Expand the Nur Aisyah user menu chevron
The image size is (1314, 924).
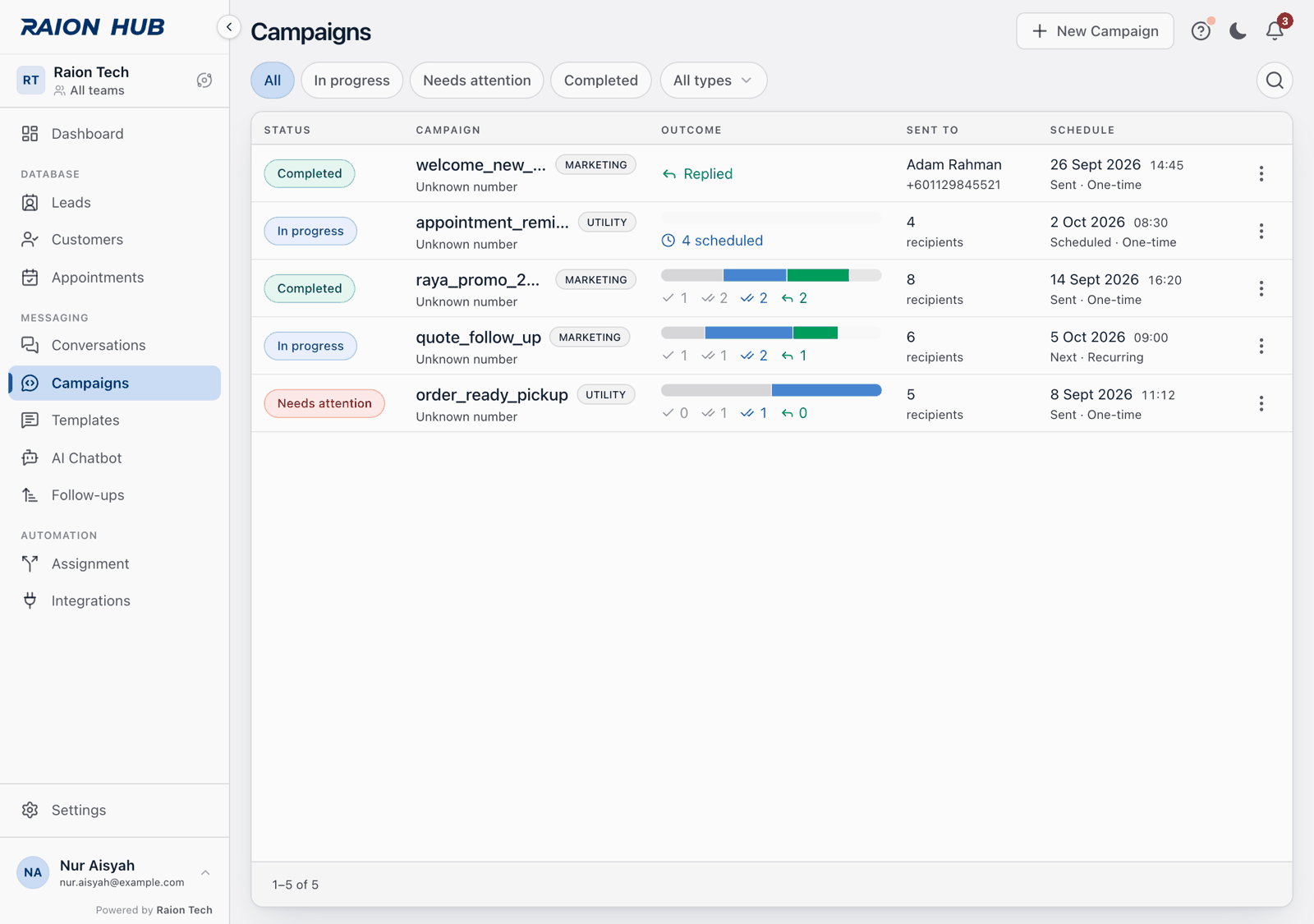205,873
